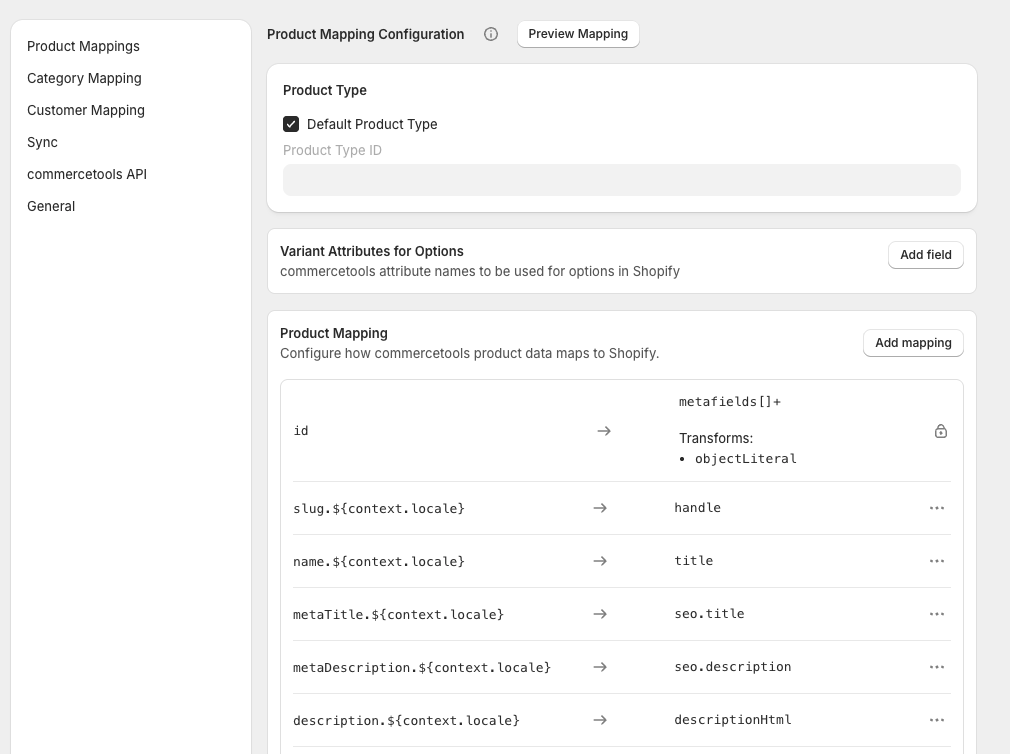This screenshot has height=754, width=1010.
Task: Click the Product Type section heading
Action: tap(325, 90)
